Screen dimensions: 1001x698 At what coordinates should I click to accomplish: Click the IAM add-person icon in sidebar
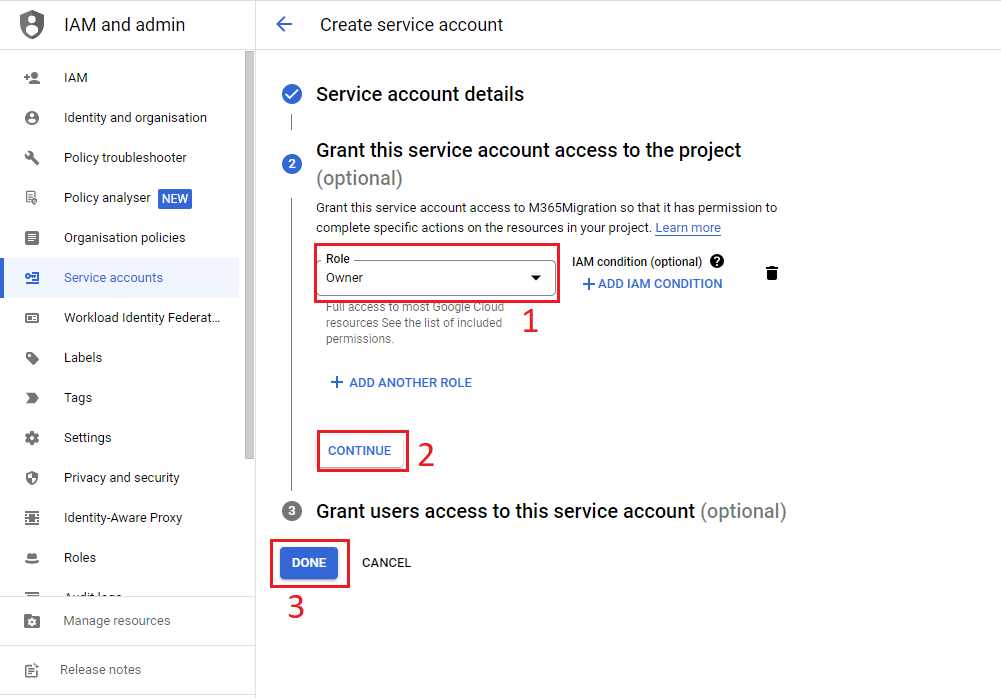coord(32,78)
